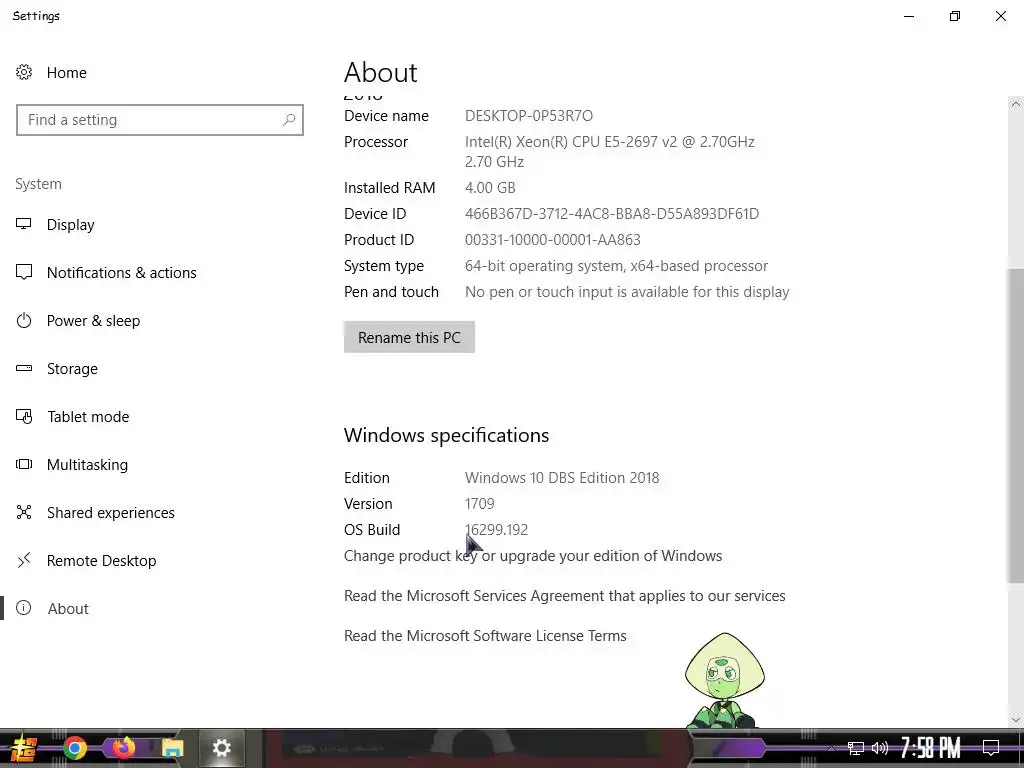Close the Settings window
This screenshot has width=1024, height=768.
1000,16
